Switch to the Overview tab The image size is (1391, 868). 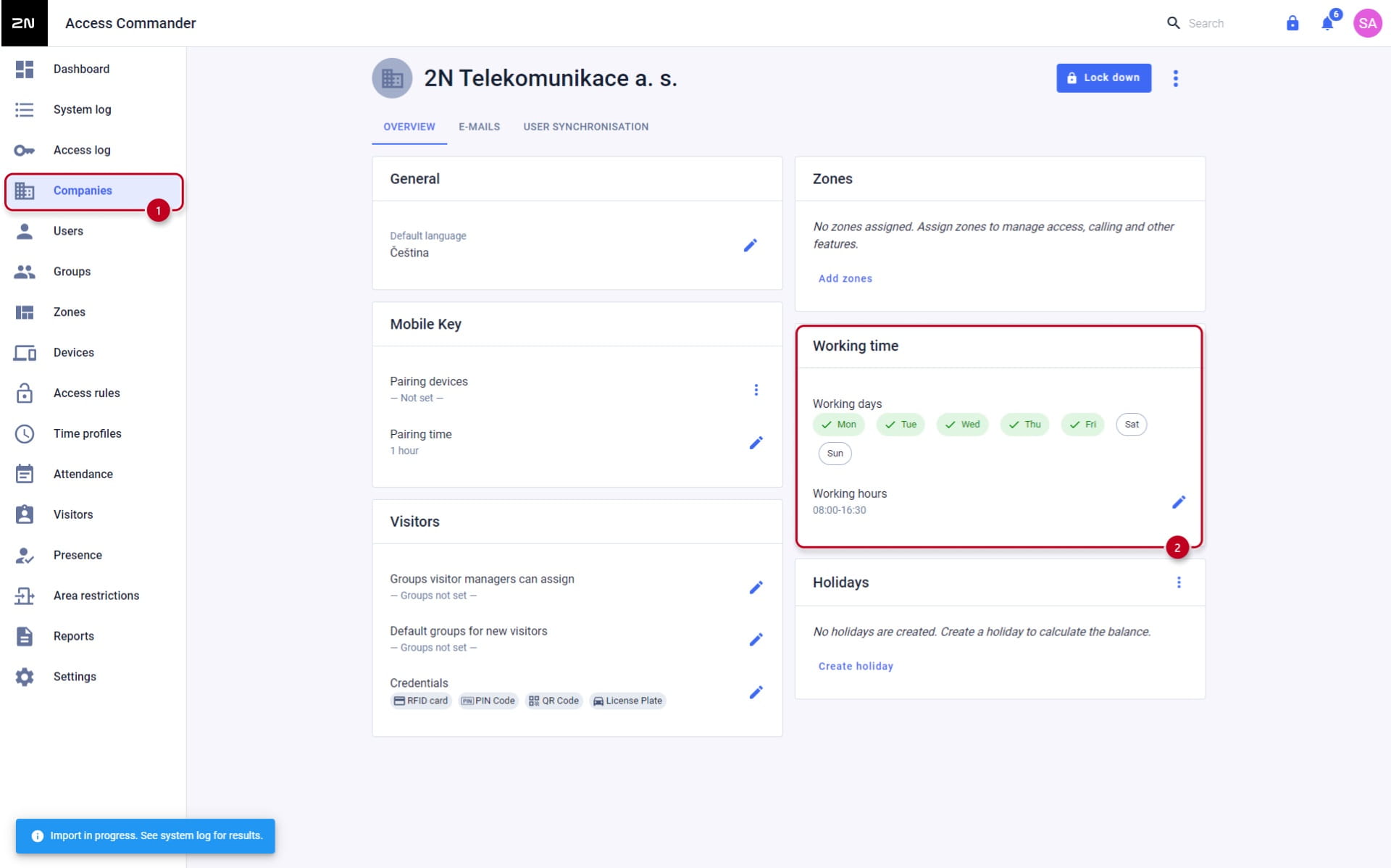(x=409, y=127)
